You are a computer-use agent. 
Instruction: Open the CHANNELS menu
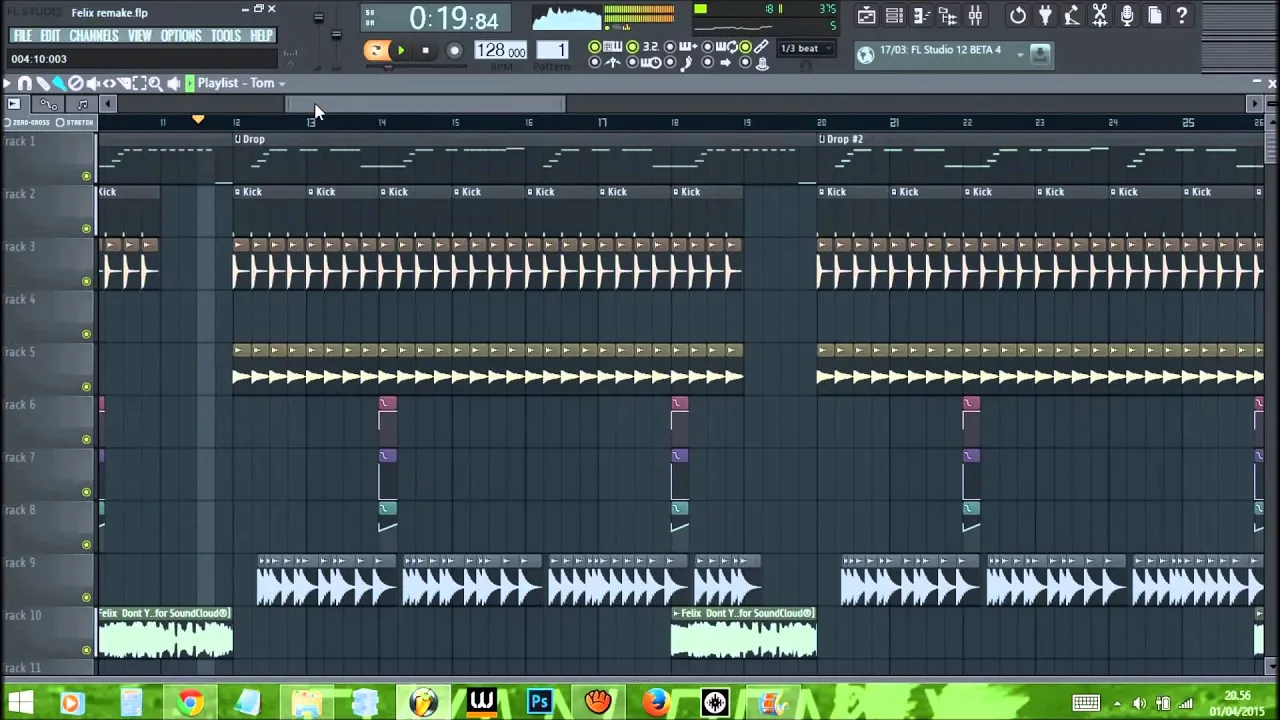click(94, 36)
